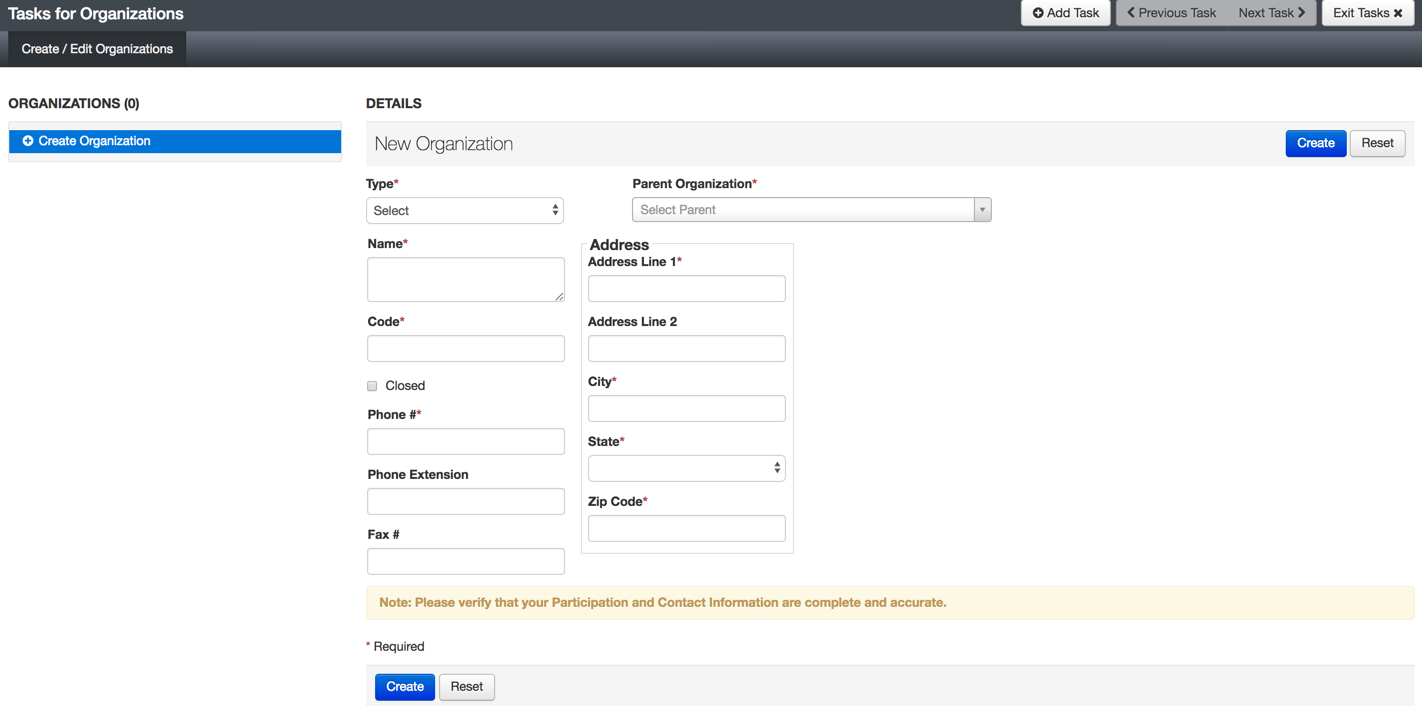Click 'ORGANIZATIONS (0)' heading text
The height and width of the screenshot is (706, 1422).
pos(74,103)
